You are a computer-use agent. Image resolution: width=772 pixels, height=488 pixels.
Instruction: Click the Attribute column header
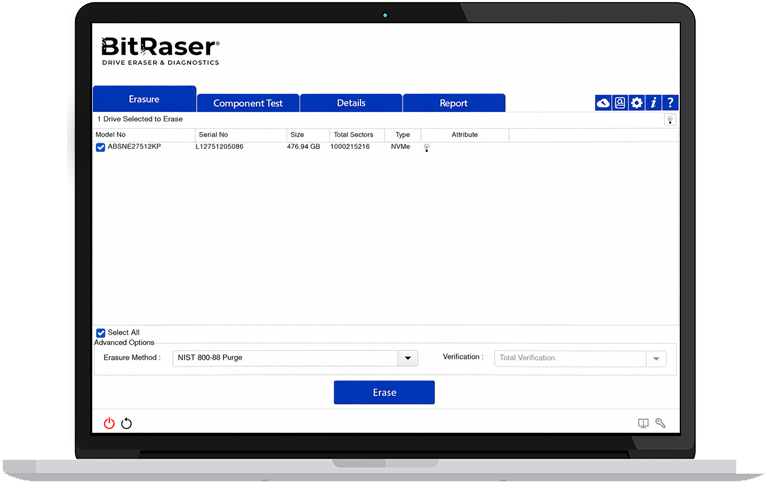(465, 135)
